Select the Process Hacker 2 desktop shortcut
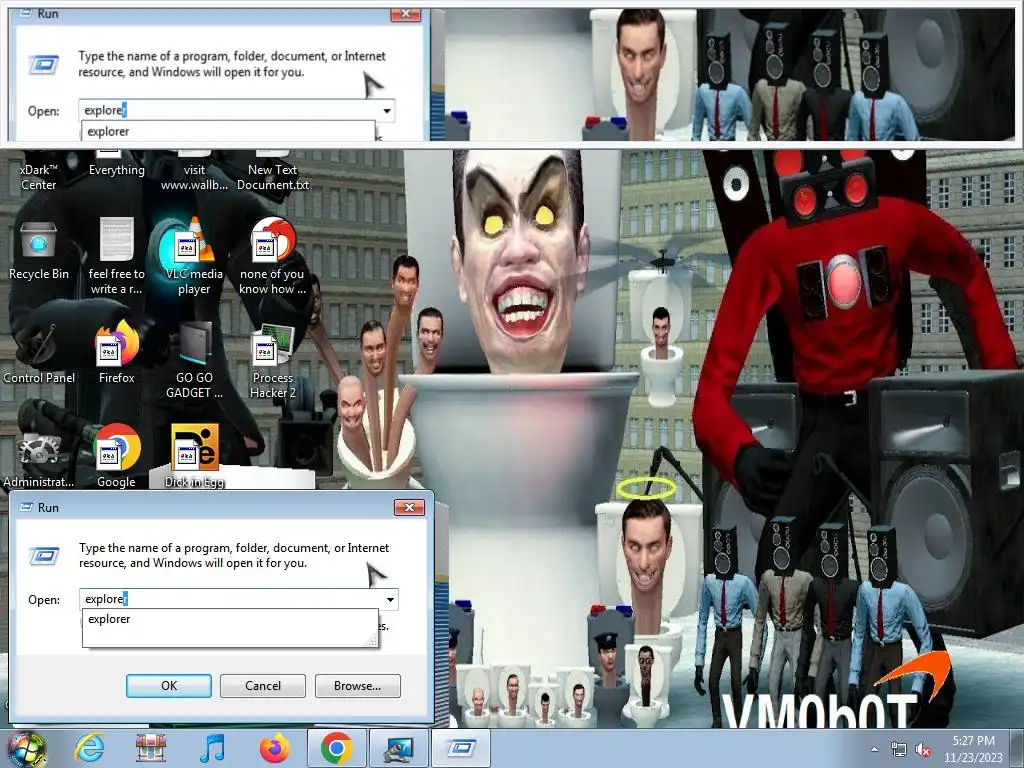1024x768 pixels. pos(272,360)
